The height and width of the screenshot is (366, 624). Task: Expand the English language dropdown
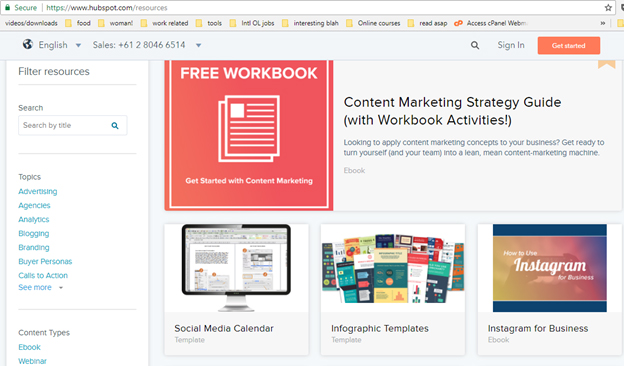click(78, 45)
